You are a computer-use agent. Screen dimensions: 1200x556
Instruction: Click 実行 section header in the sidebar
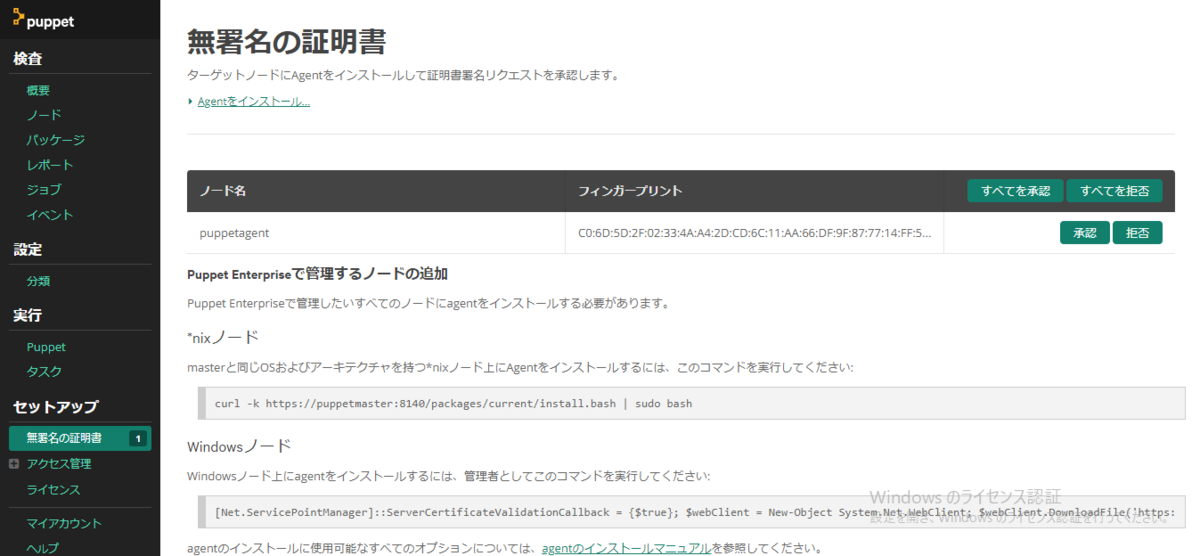pos(27,315)
